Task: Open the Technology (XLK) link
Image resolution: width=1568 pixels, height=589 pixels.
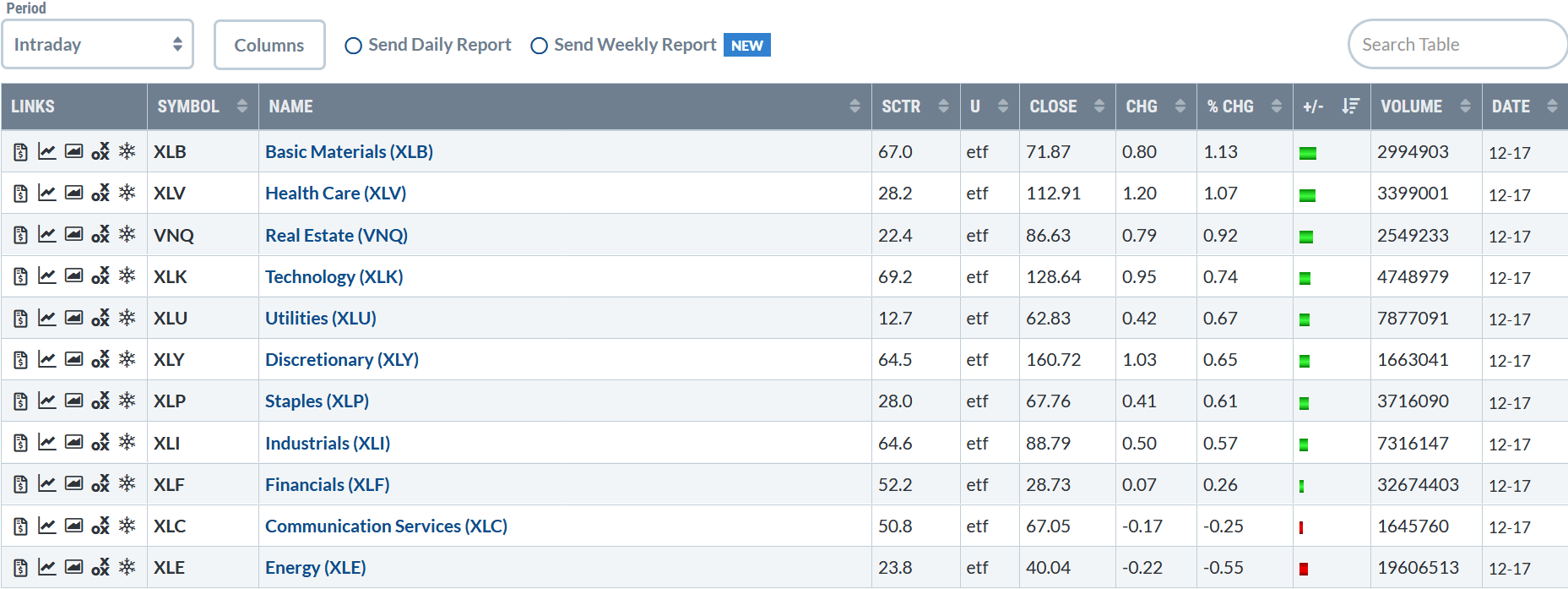Action: pos(334,277)
